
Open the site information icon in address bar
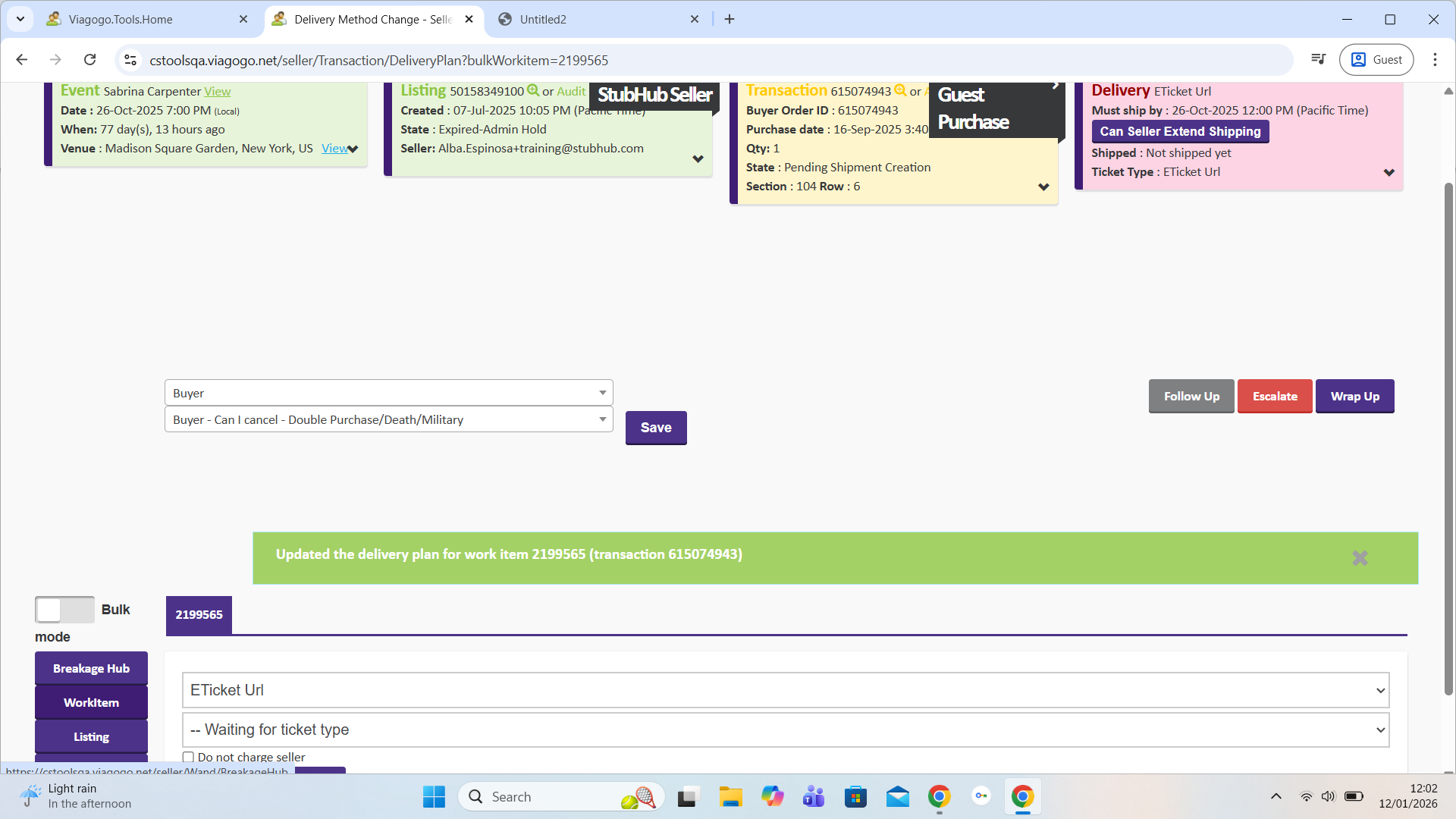pos(130,60)
